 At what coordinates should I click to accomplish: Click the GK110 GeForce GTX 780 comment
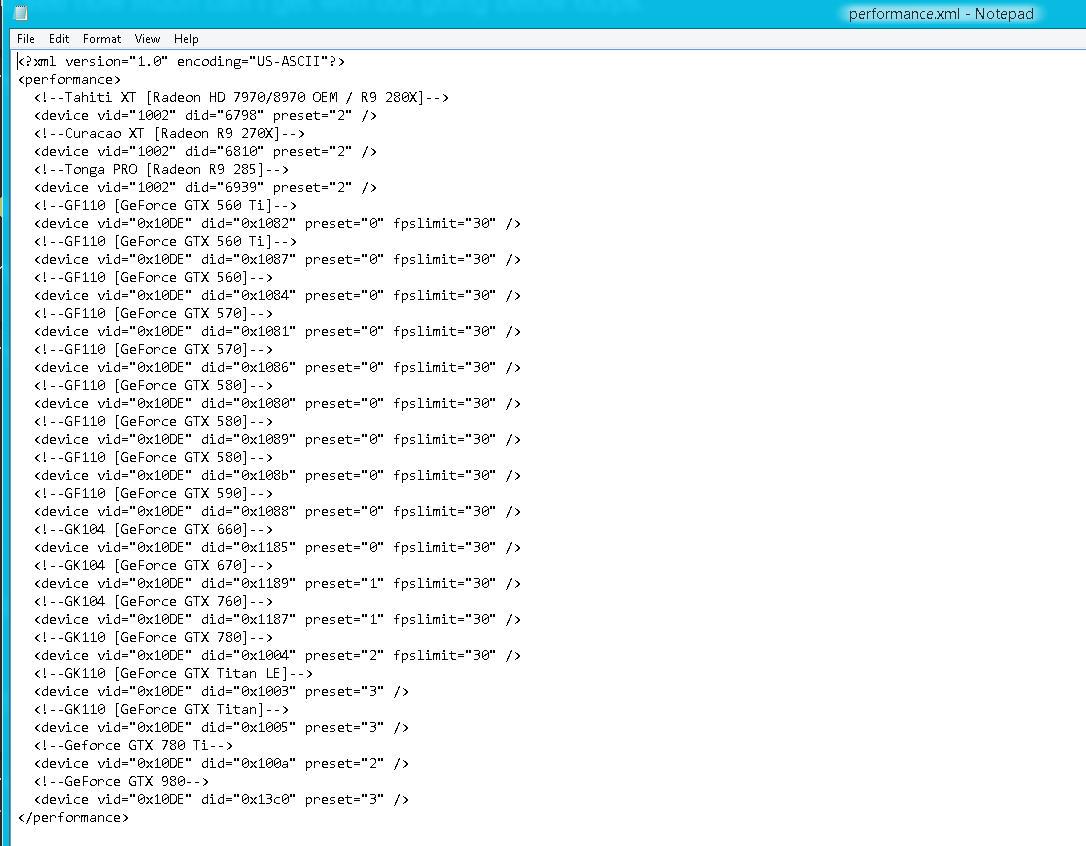pos(153,637)
